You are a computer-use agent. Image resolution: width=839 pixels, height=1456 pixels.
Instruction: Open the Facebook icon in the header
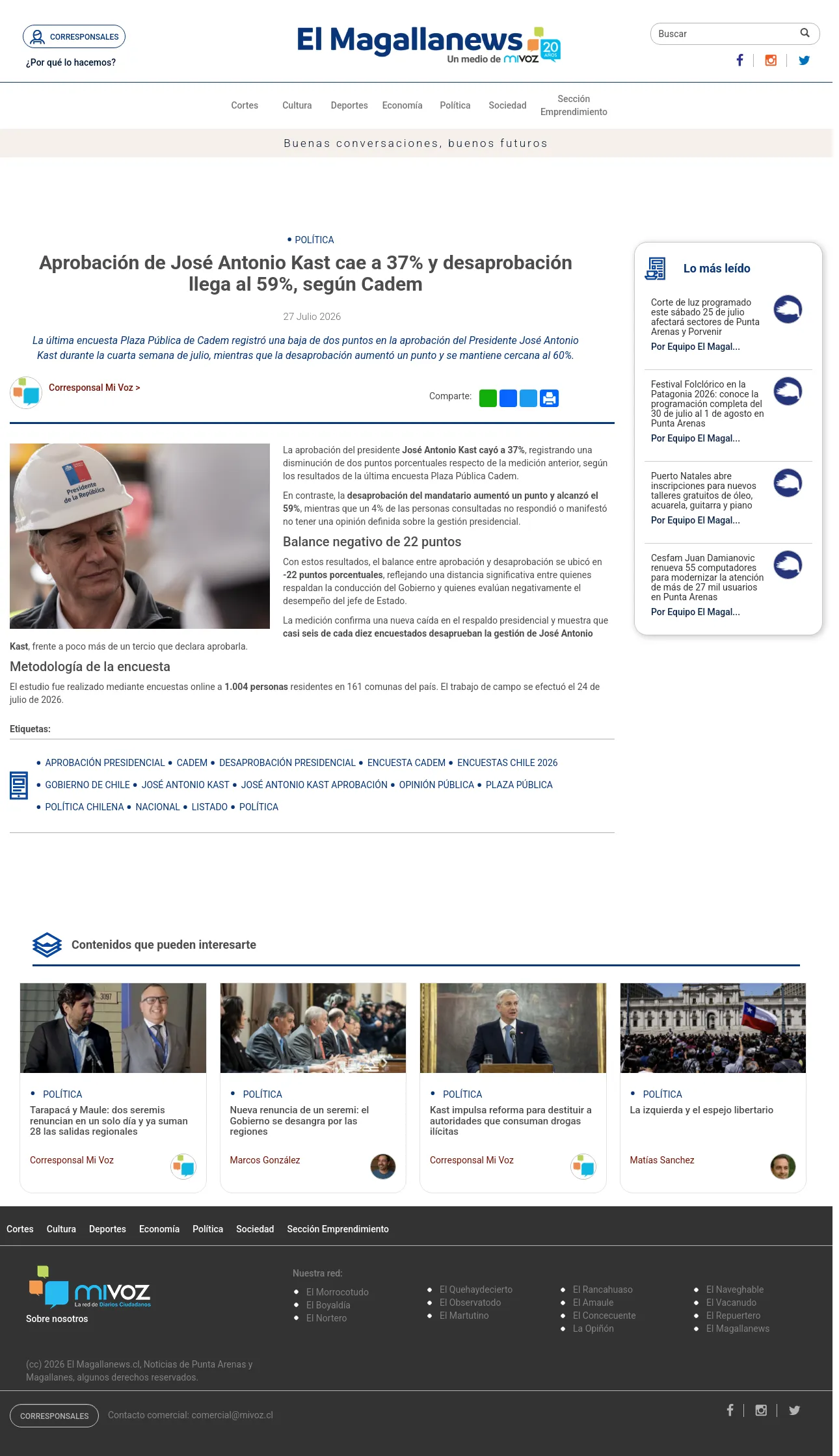point(739,60)
